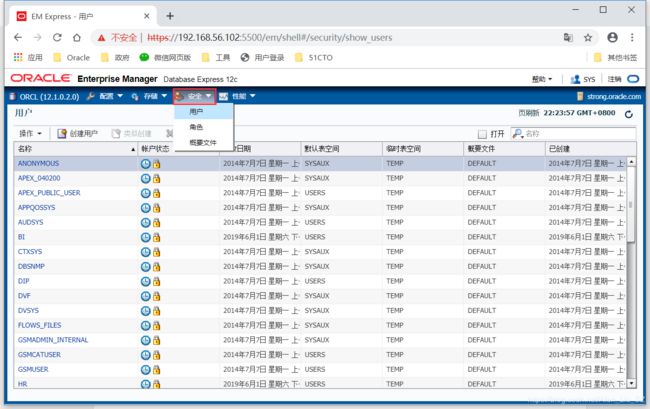
Task: Open the Chrome profile avatar
Action: tap(612, 37)
